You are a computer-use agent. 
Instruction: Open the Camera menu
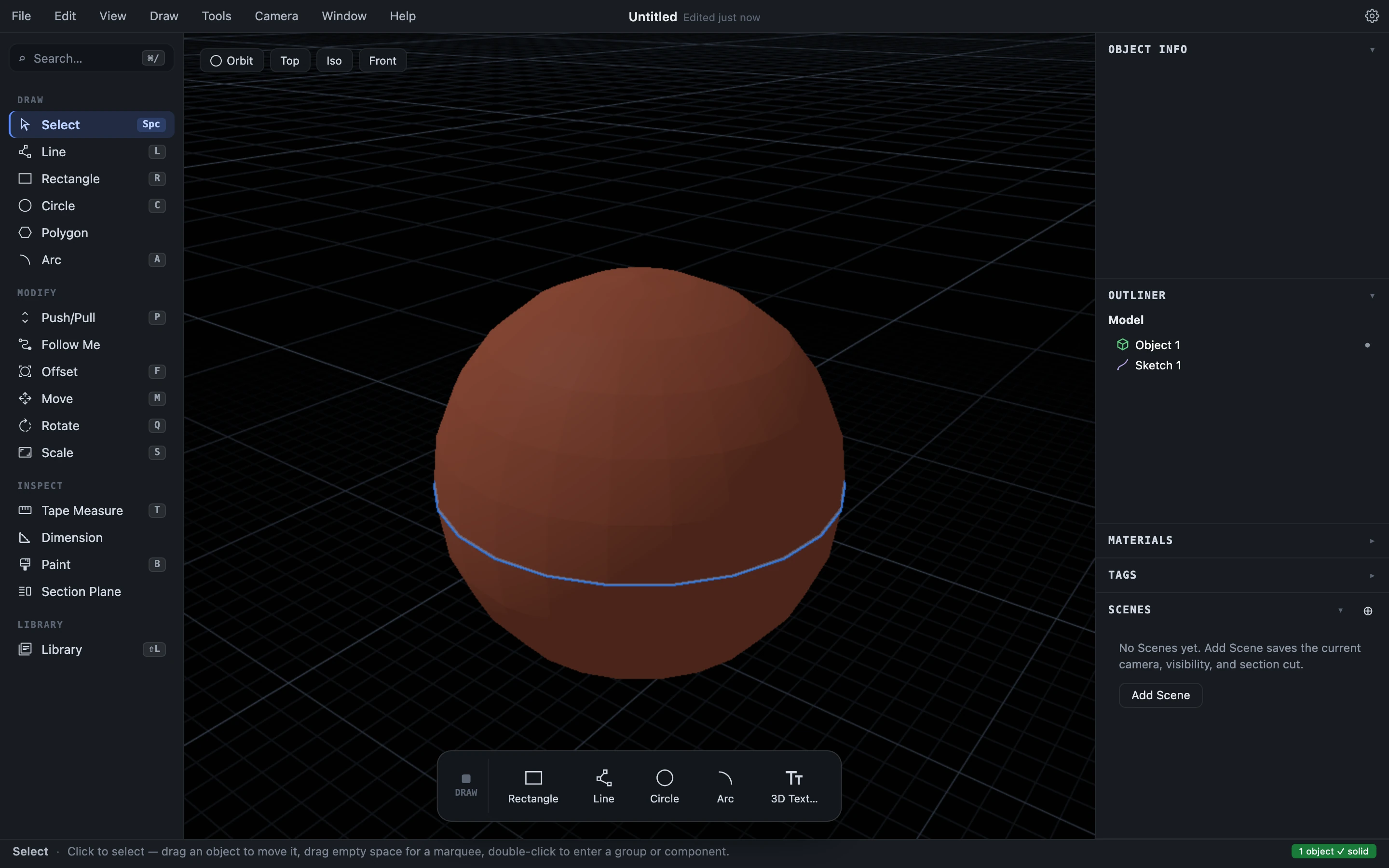click(x=277, y=16)
